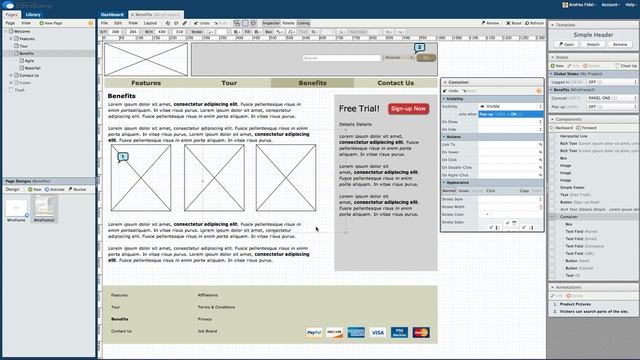Select the Inspector toggle button
Screen dimensions: 640x360
coord(271,23)
